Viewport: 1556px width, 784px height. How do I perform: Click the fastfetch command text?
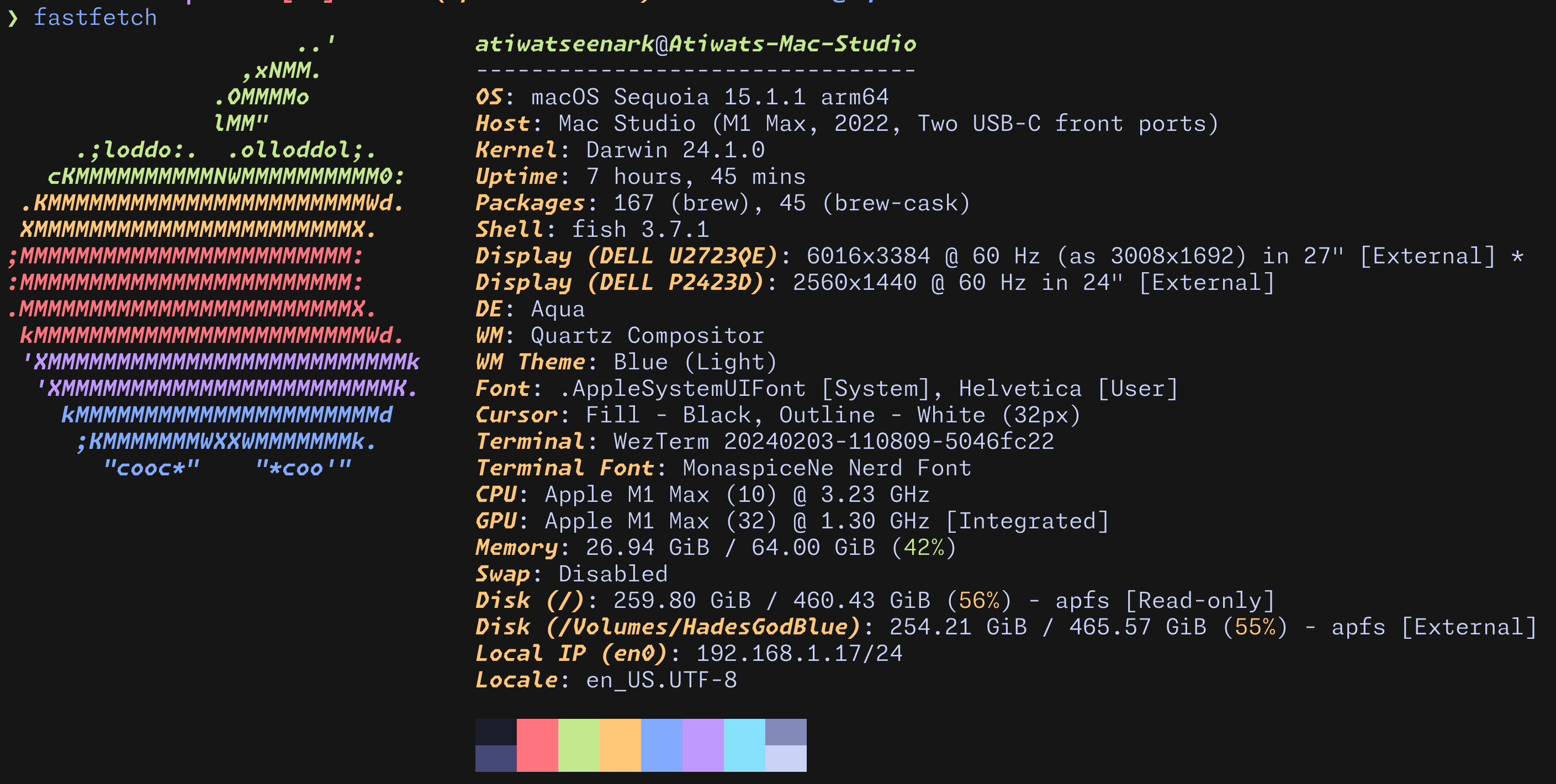coord(96,17)
